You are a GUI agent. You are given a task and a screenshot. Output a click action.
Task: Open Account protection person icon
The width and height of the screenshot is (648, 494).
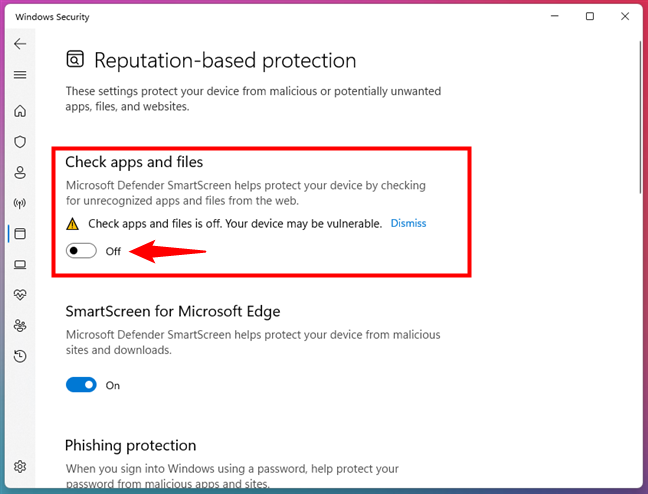pyautogui.click(x=20, y=173)
